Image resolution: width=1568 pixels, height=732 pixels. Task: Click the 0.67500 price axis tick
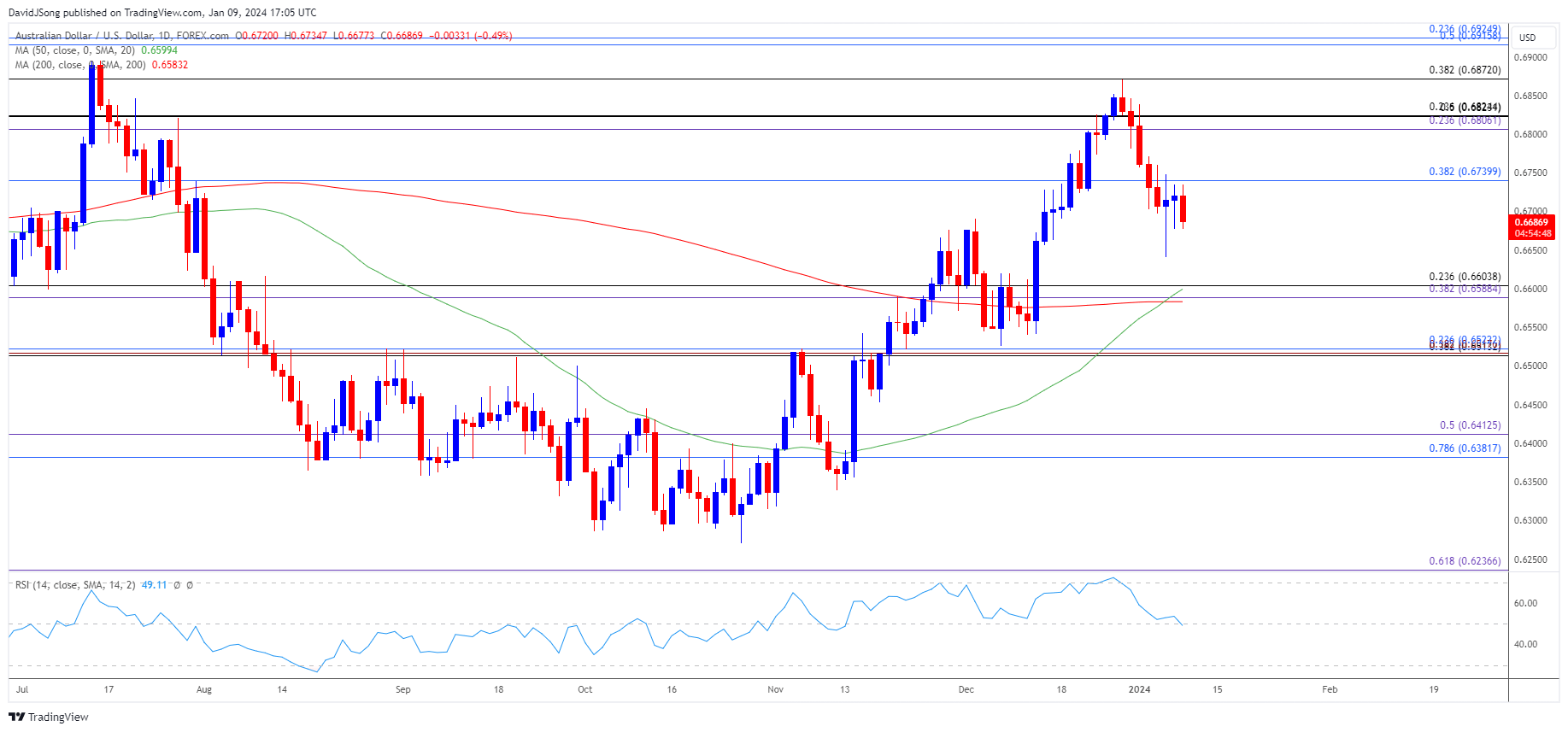[1530, 173]
